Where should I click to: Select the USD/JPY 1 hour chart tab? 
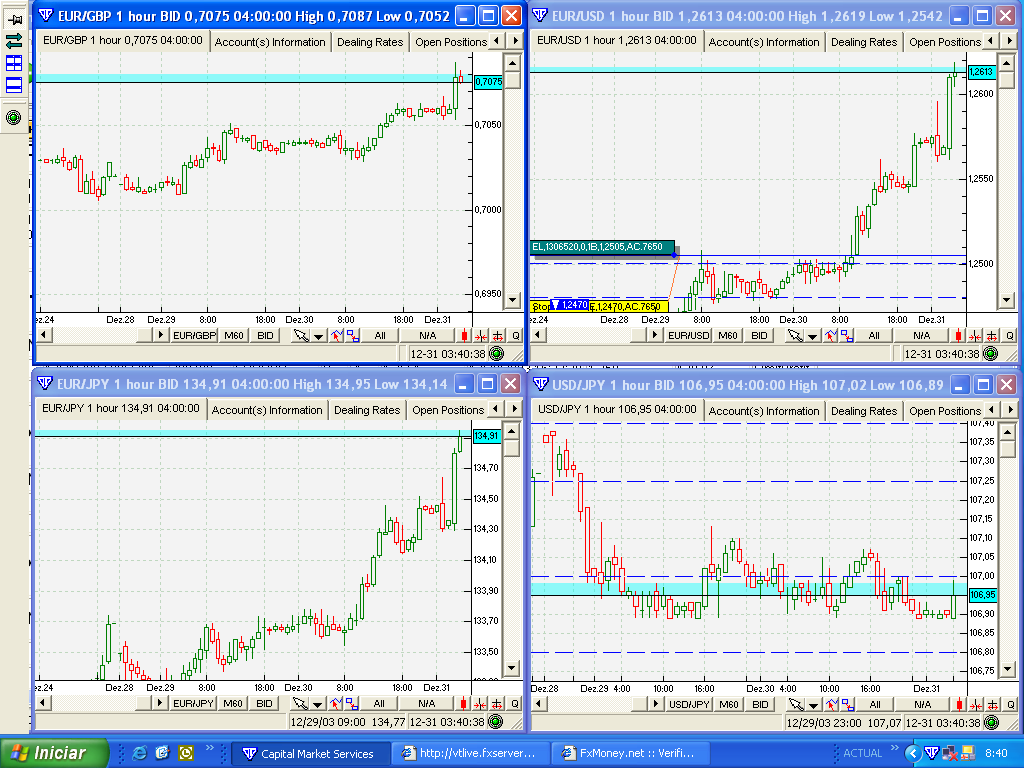click(x=617, y=409)
